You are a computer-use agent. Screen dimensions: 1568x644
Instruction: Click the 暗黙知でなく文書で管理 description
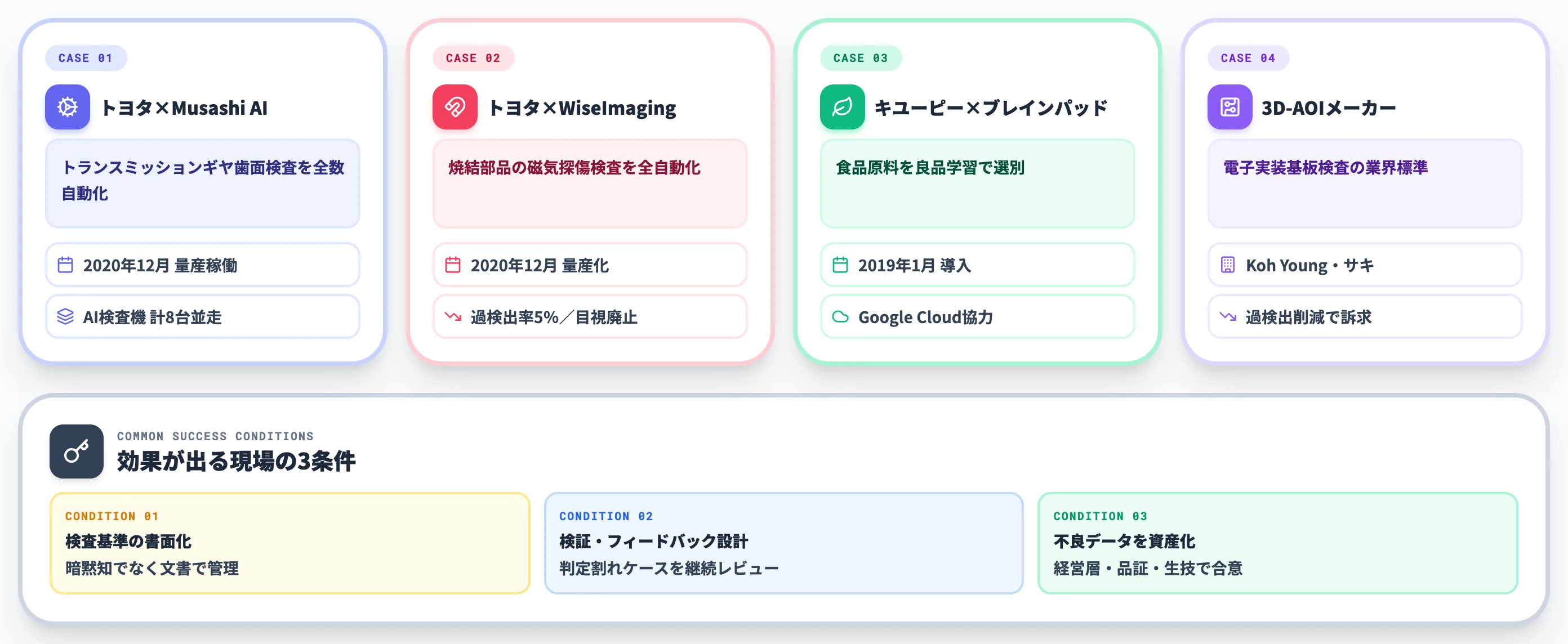coord(152,569)
